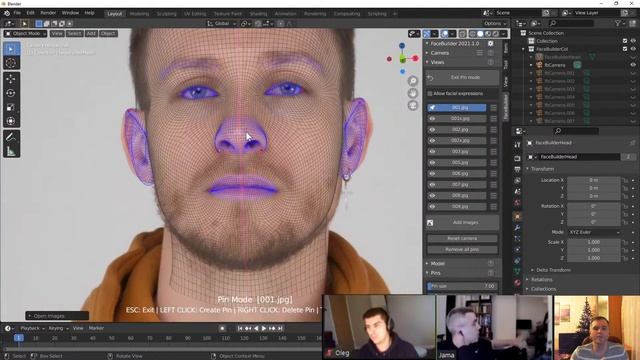Click the Reset camera button

click(x=462, y=238)
